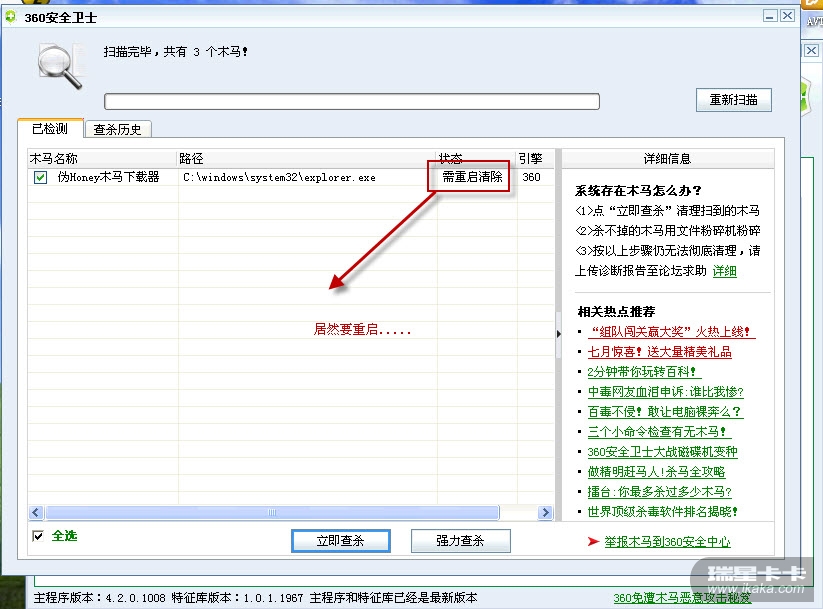Open the 详细 link in details panel
Viewport: 823px width, 609px height.
(x=724, y=271)
